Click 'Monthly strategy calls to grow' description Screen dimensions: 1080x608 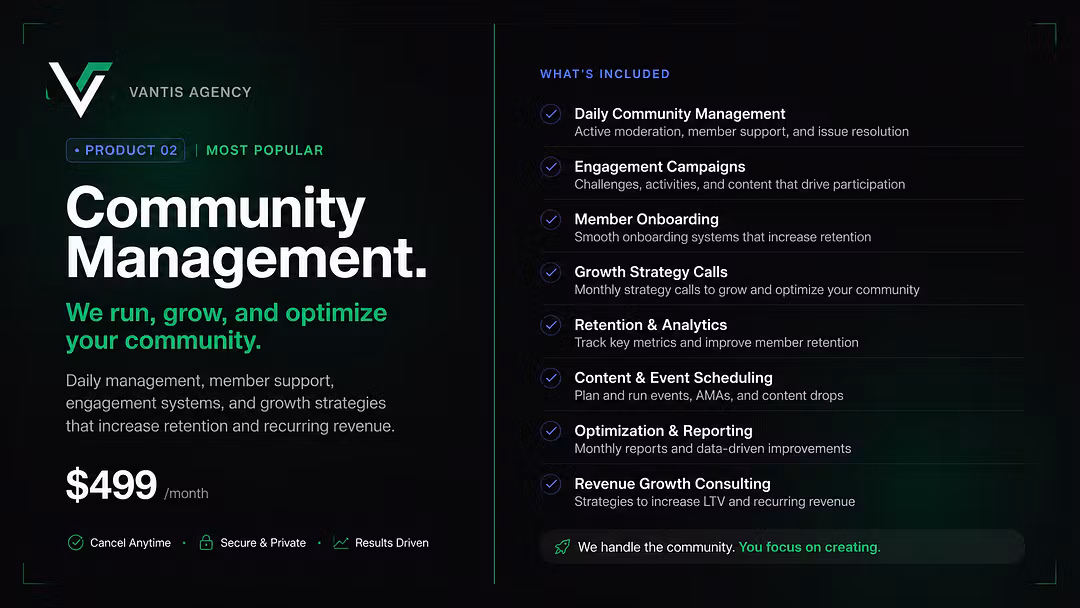coord(747,290)
